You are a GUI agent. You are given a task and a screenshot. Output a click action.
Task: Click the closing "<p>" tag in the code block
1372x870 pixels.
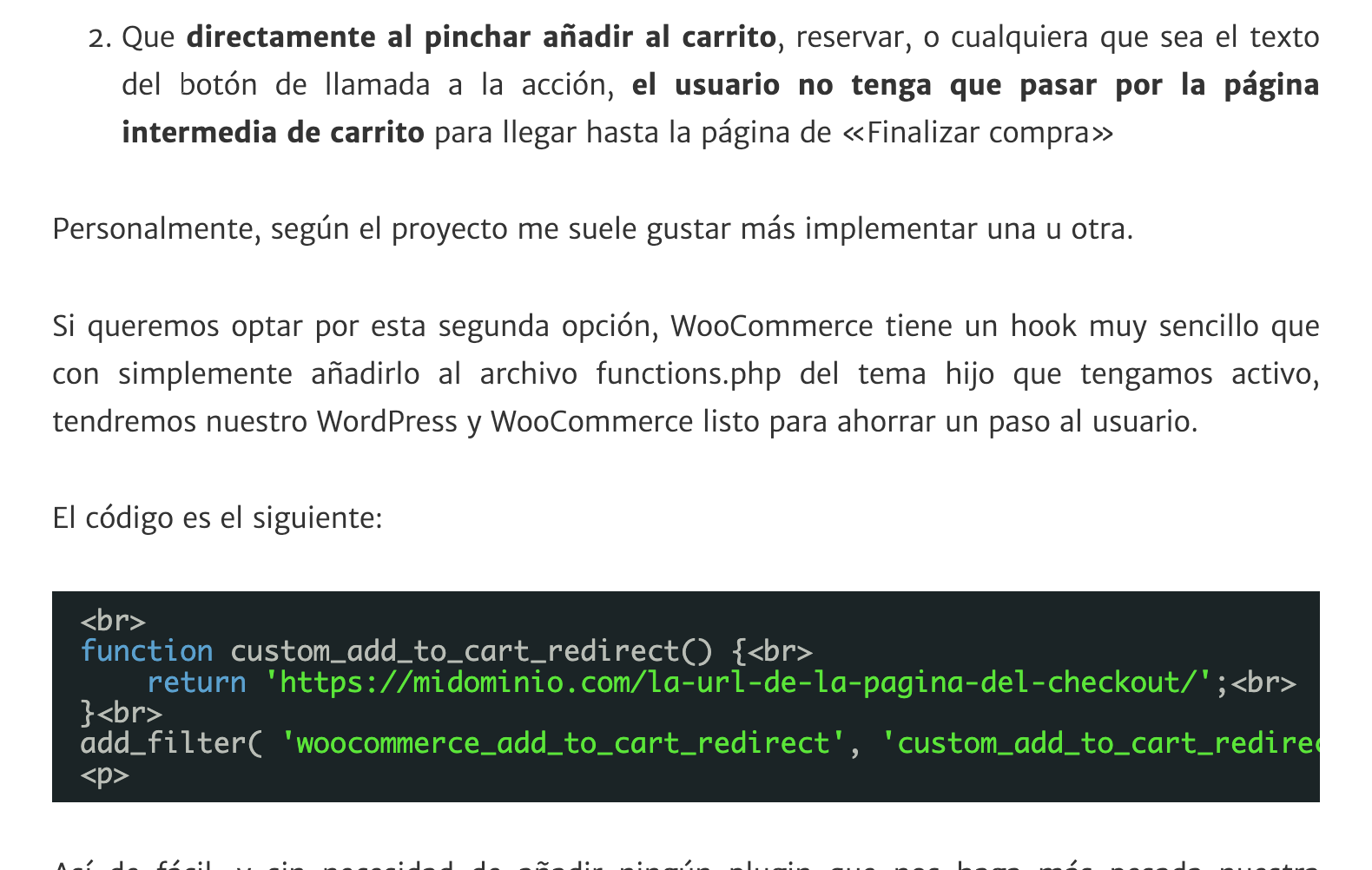[105, 774]
